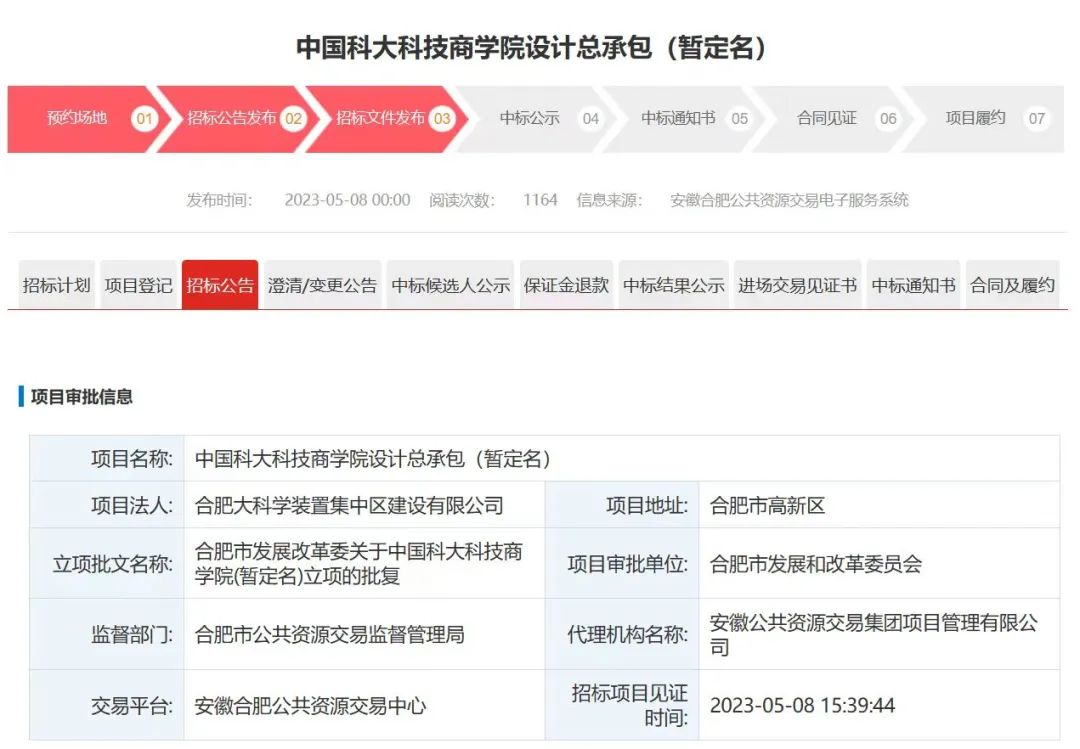The height and width of the screenshot is (749, 1080).
Task: Switch to the 合同及履约 tab
Action: (x=1012, y=285)
